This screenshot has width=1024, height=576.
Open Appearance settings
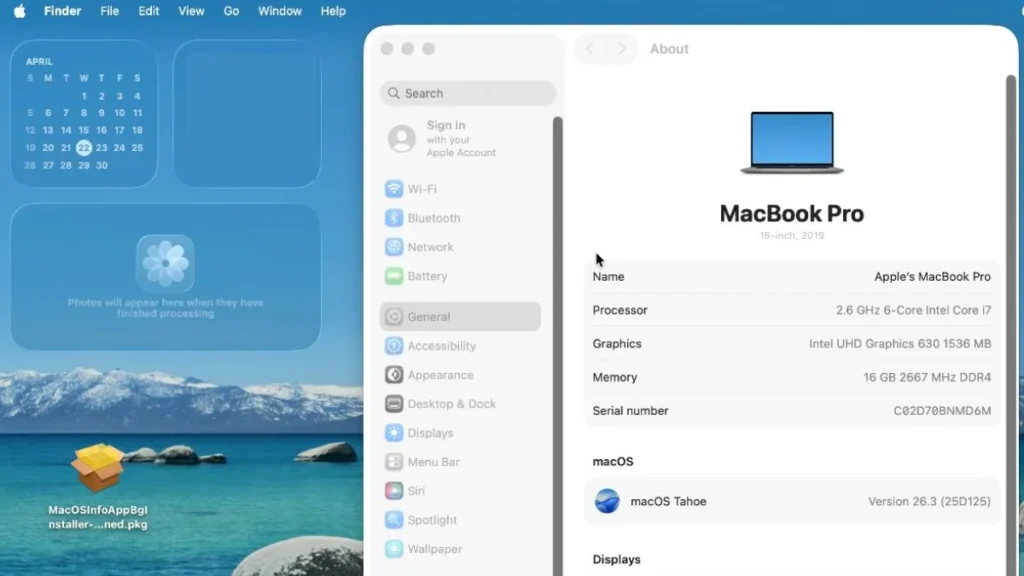coord(440,374)
